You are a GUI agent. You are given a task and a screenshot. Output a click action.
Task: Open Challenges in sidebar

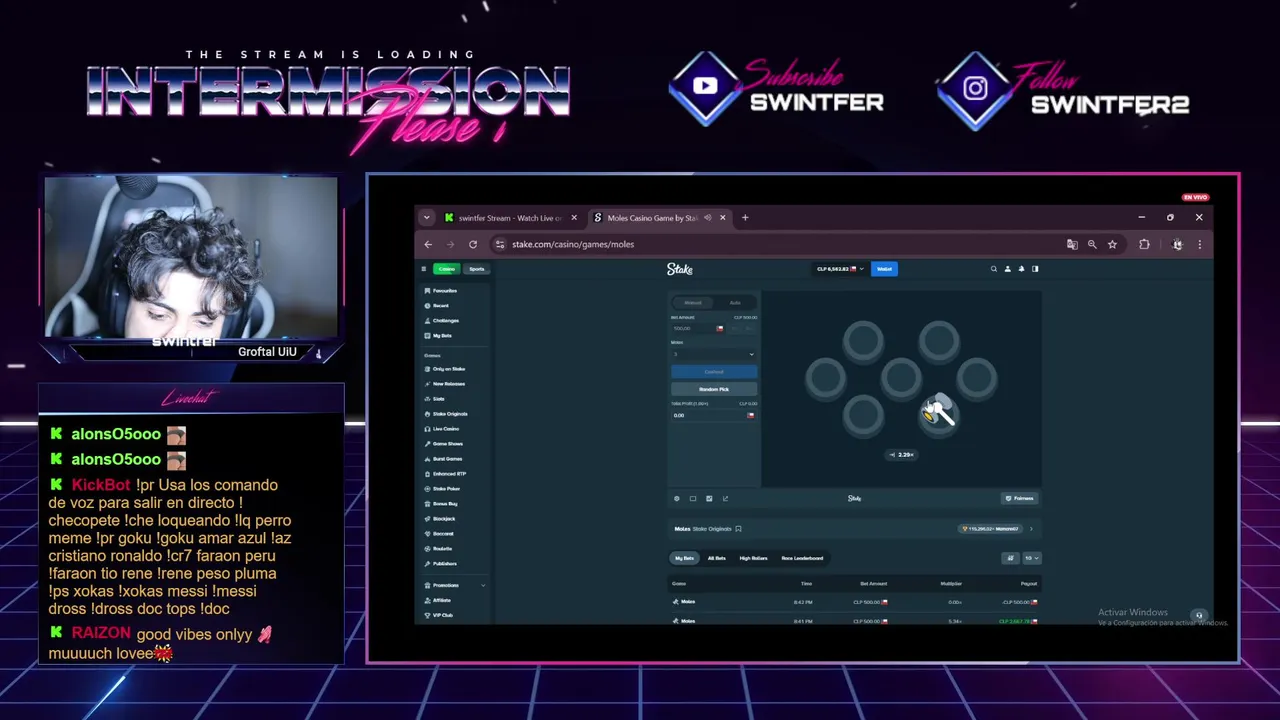click(x=455, y=321)
